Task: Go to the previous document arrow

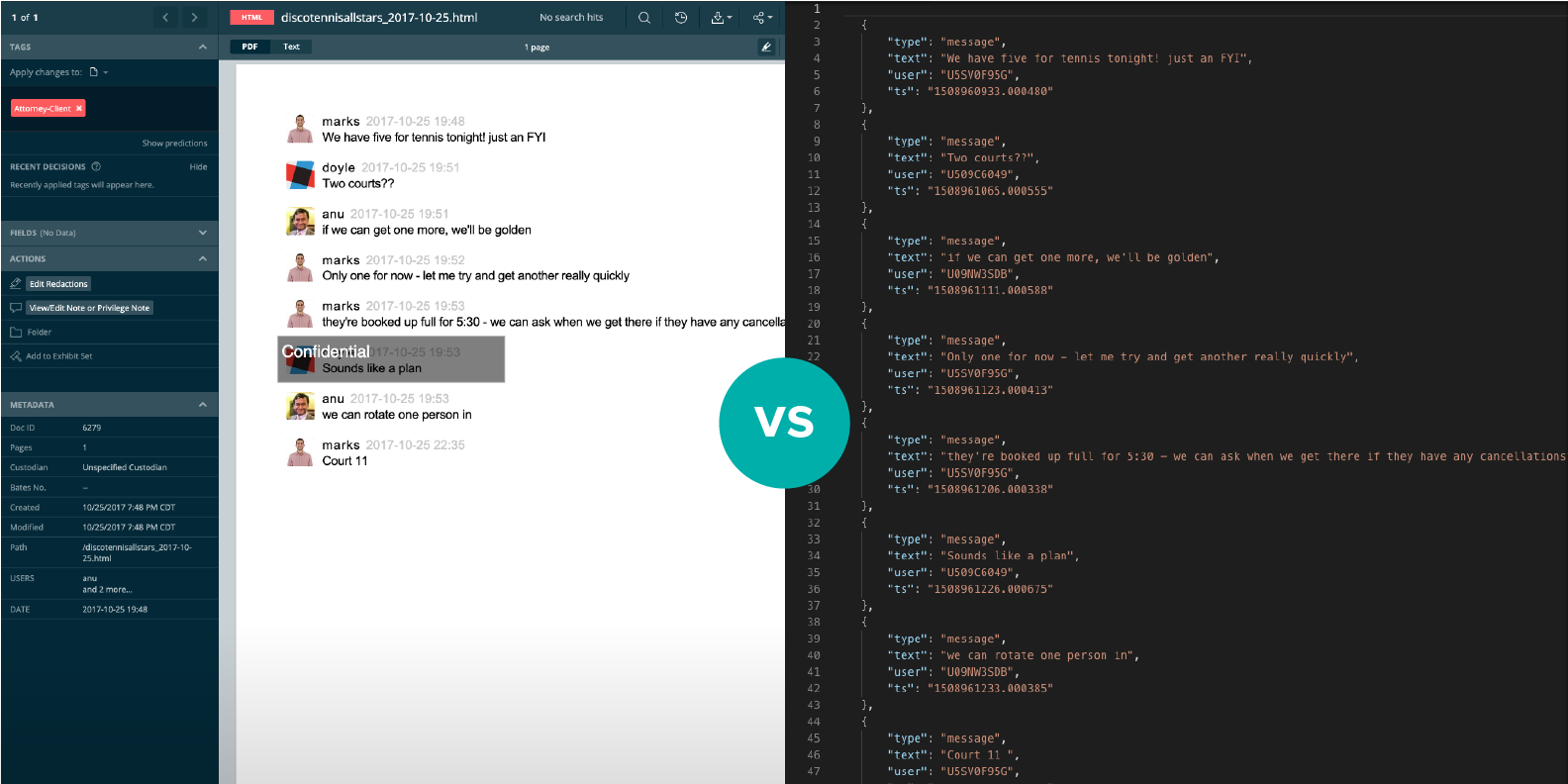Action: pos(165,17)
